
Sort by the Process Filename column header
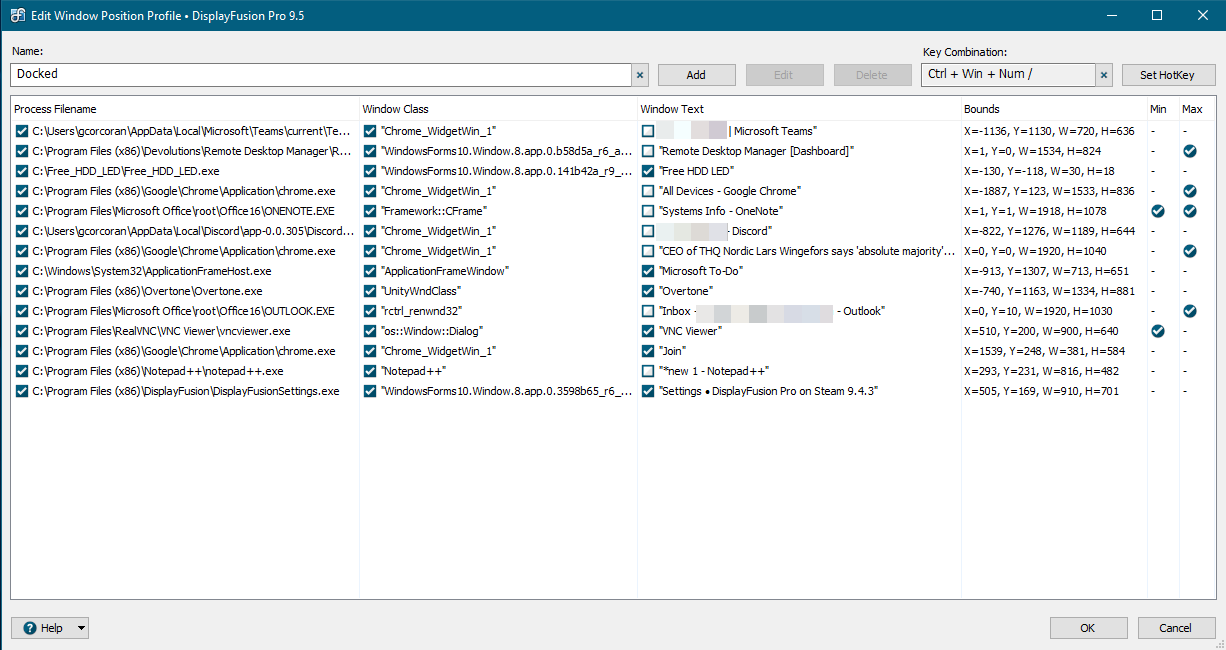tap(56, 109)
